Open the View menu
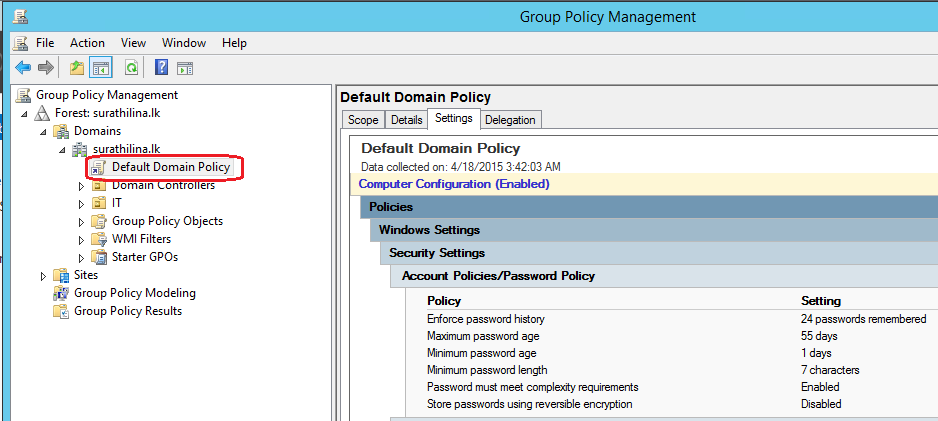Image resolution: width=938 pixels, height=421 pixels. pos(133,43)
